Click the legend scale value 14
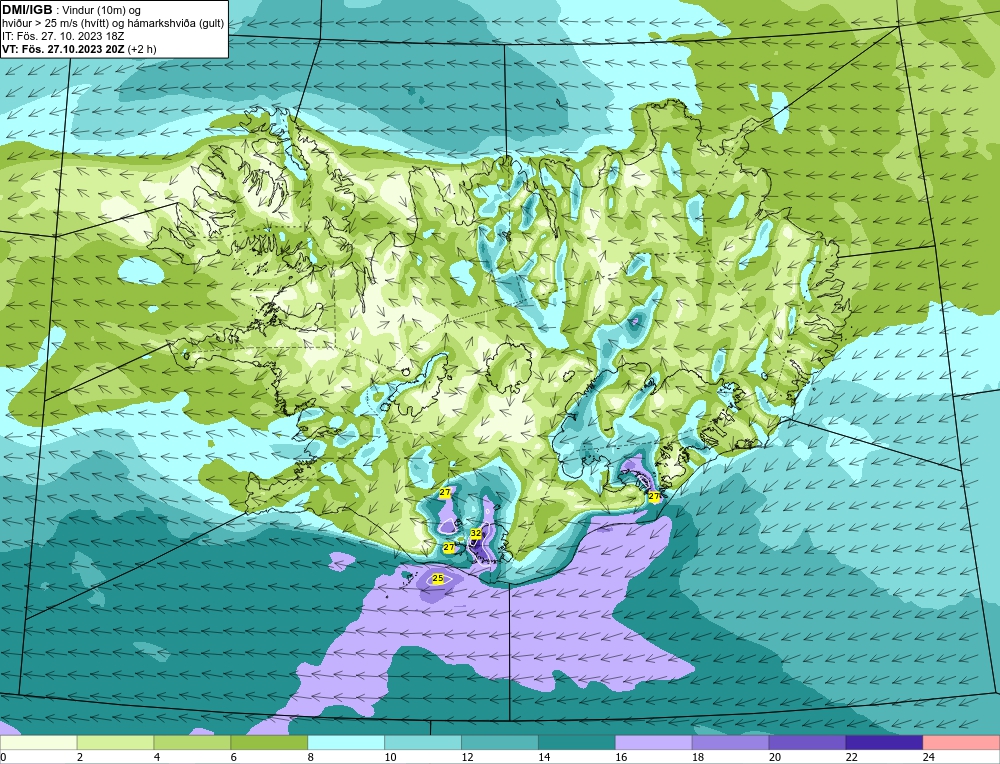1000x764 pixels. click(544, 757)
